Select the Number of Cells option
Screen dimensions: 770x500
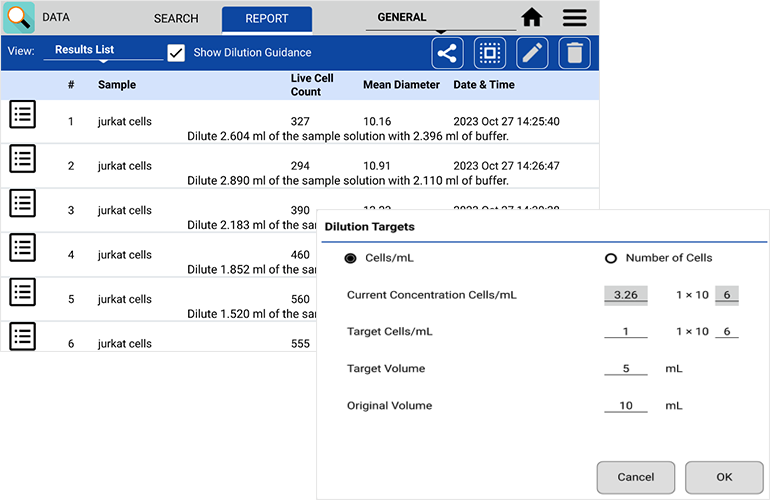611,258
